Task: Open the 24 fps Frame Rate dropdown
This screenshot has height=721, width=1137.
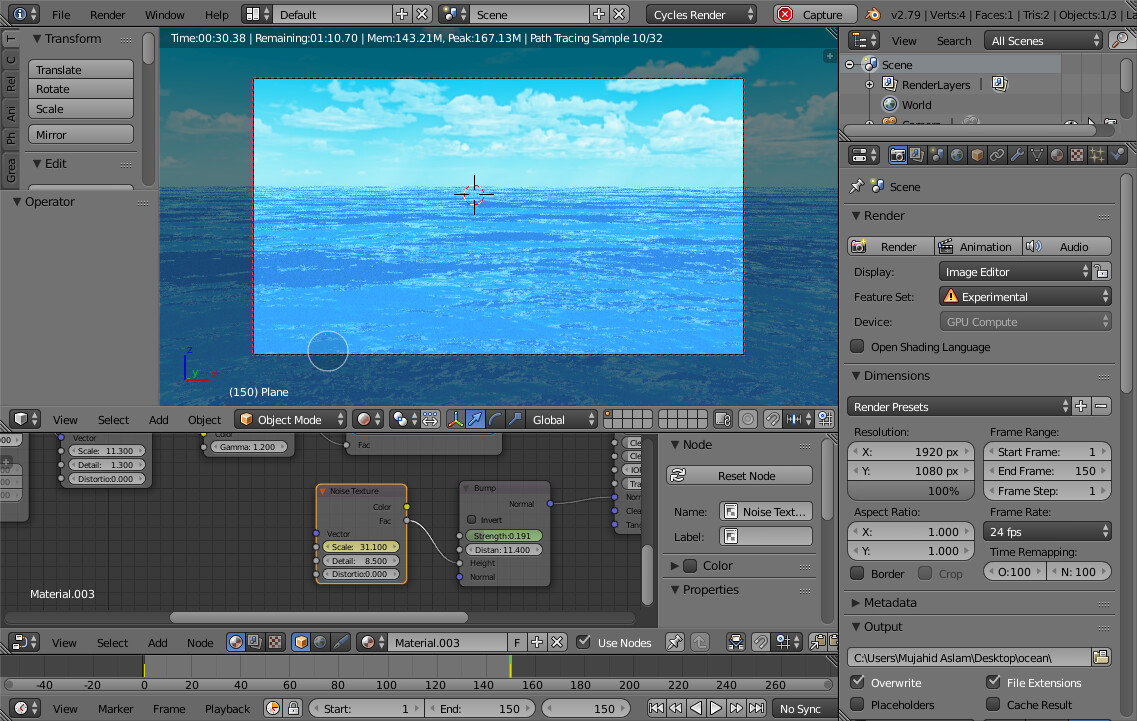Action: pyautogui.click(x=1047, y=531)
